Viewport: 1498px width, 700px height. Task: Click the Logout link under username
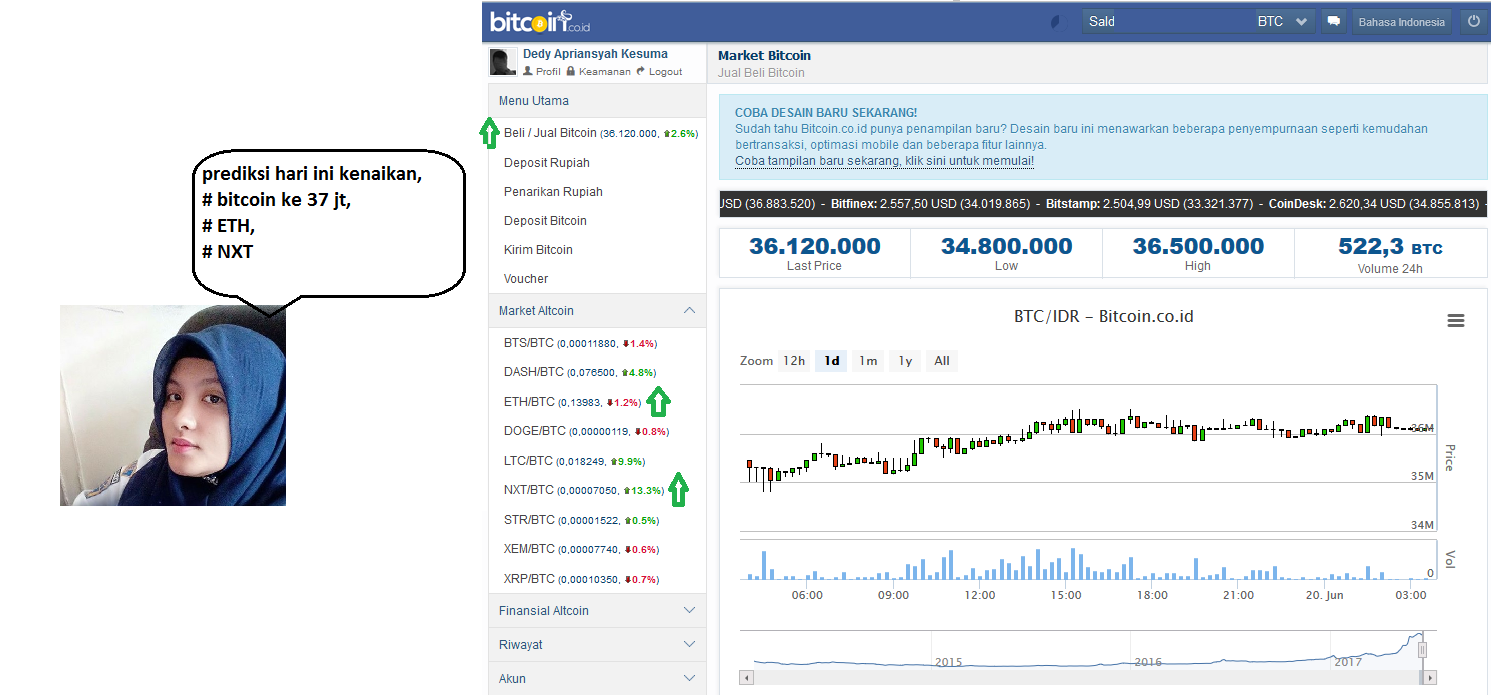[659, 72]
